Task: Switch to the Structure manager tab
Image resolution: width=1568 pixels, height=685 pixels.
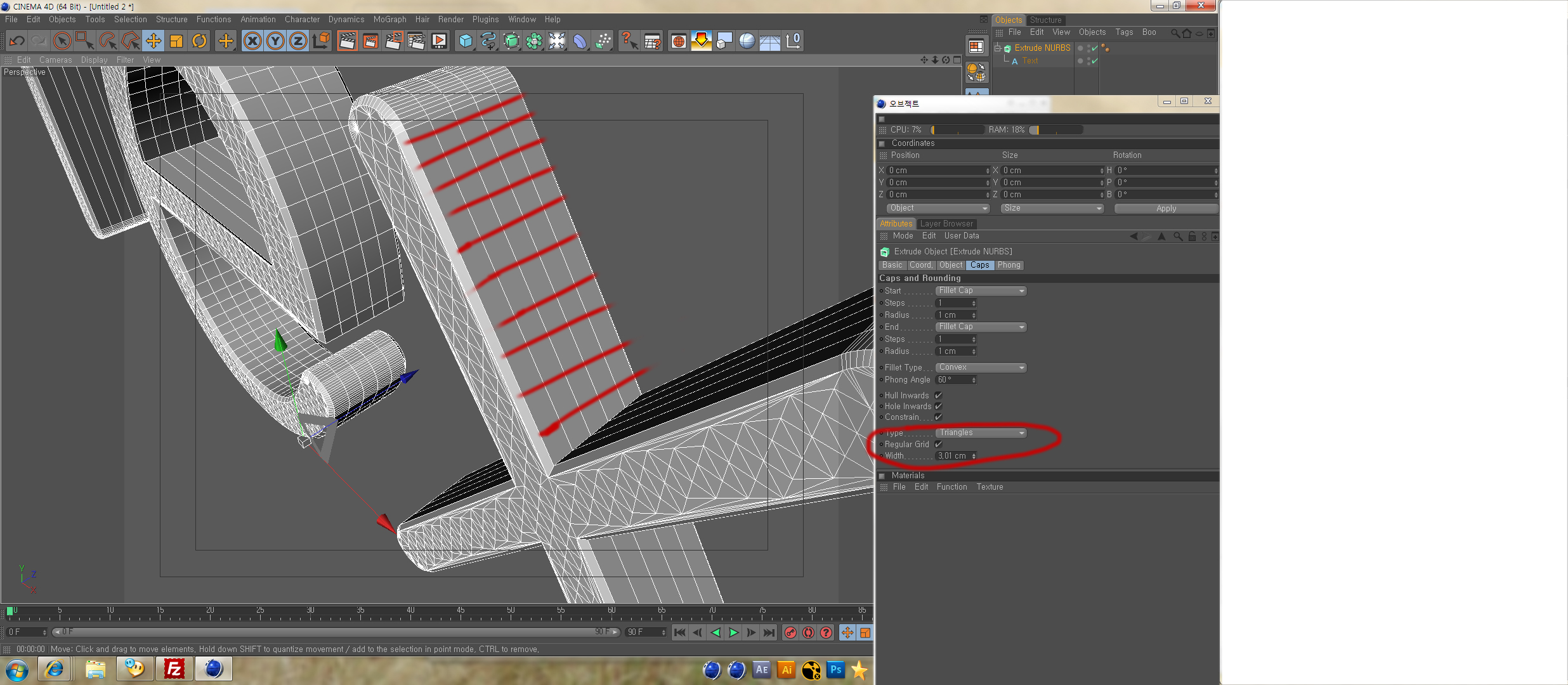Action: (1046, 20)
